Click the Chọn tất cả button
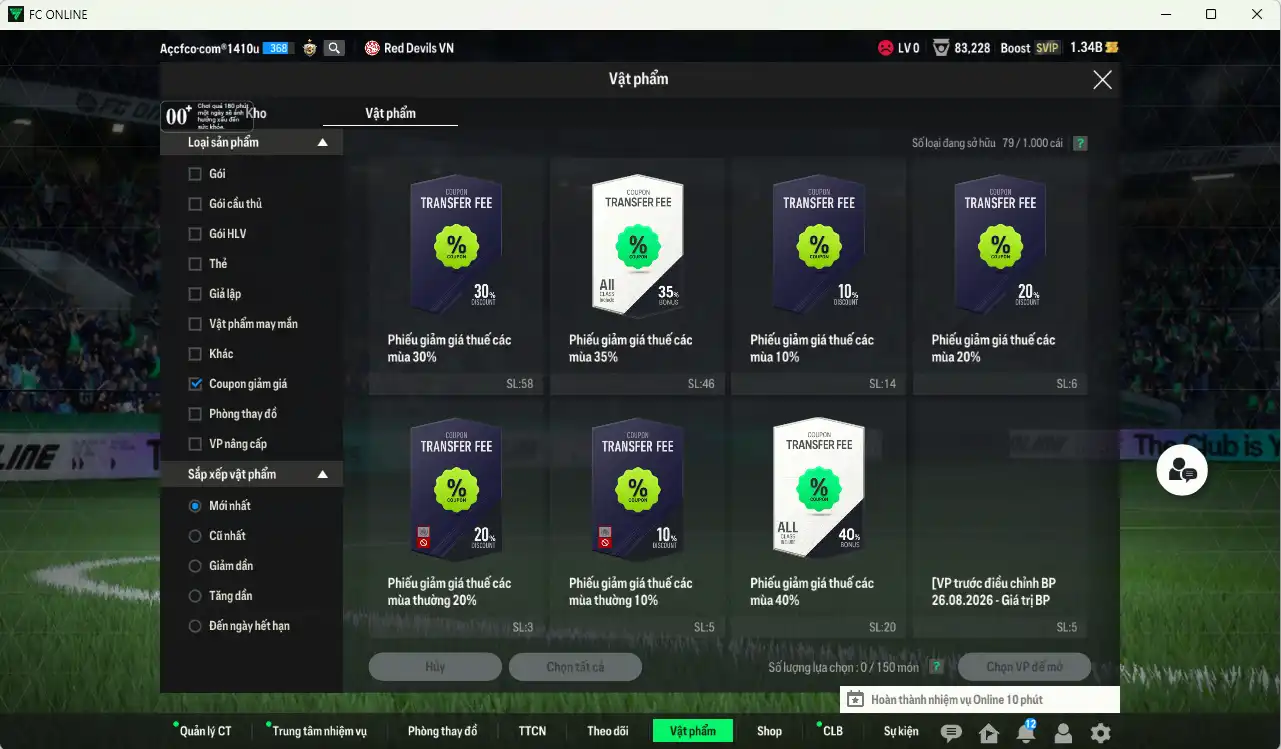The image size is (1281, 749). [x=575, y=667]
